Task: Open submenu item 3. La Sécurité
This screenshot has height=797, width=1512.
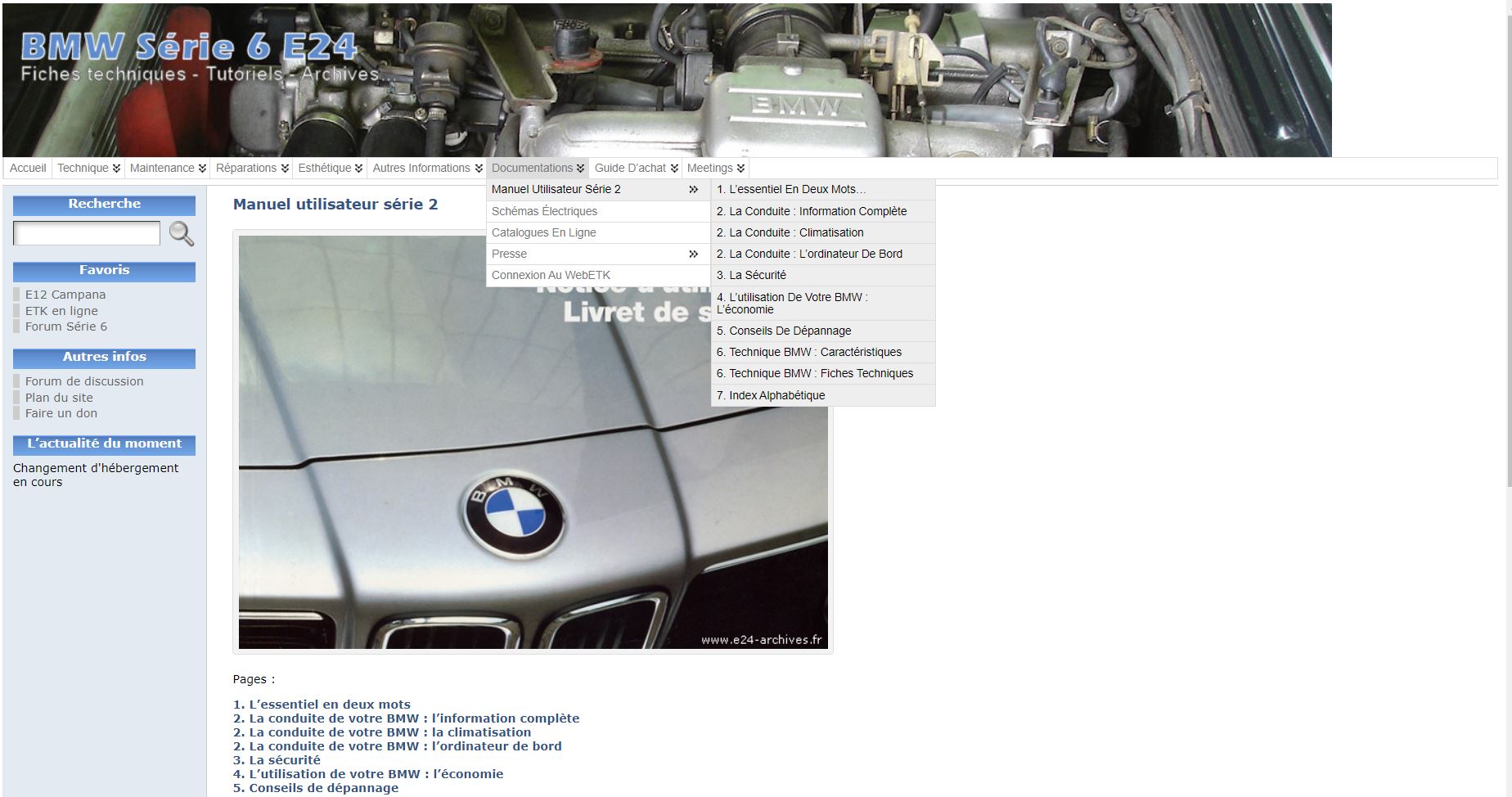Action: 751,276
